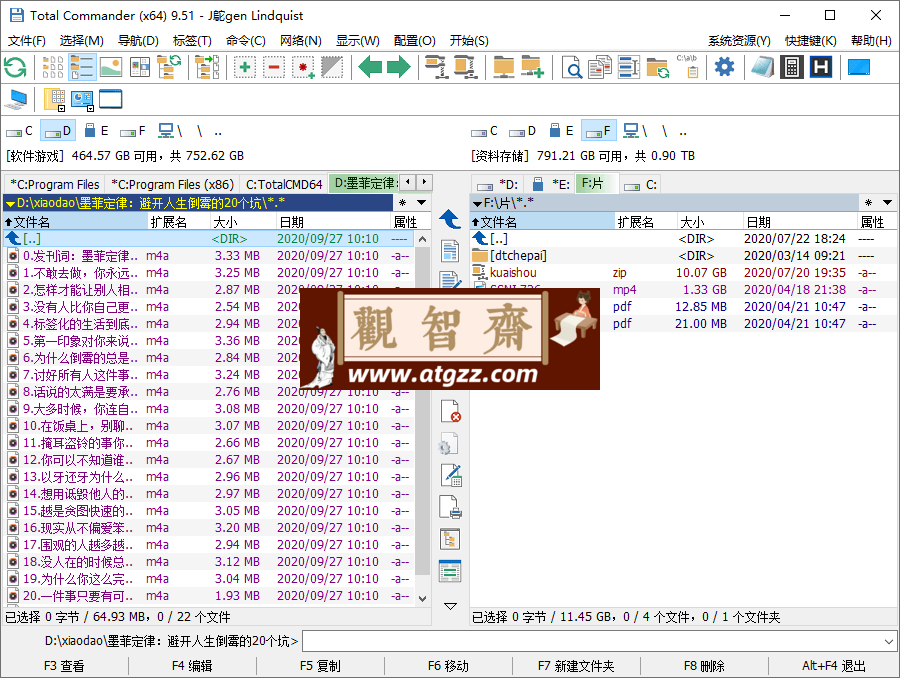Toggle the quick view panel icon

139,67
